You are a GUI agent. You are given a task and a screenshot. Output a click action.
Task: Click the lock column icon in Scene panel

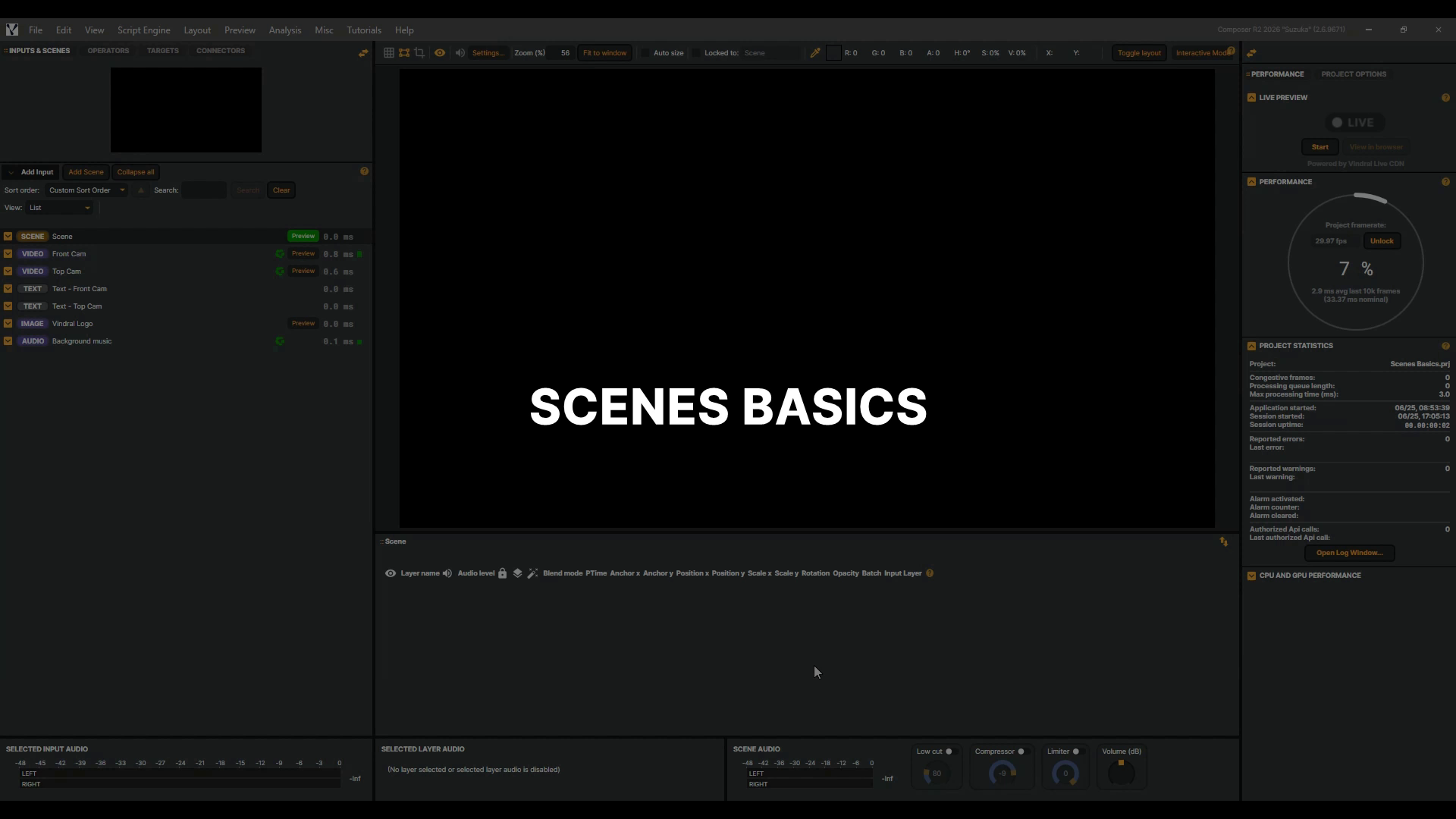tap(502, 573)
